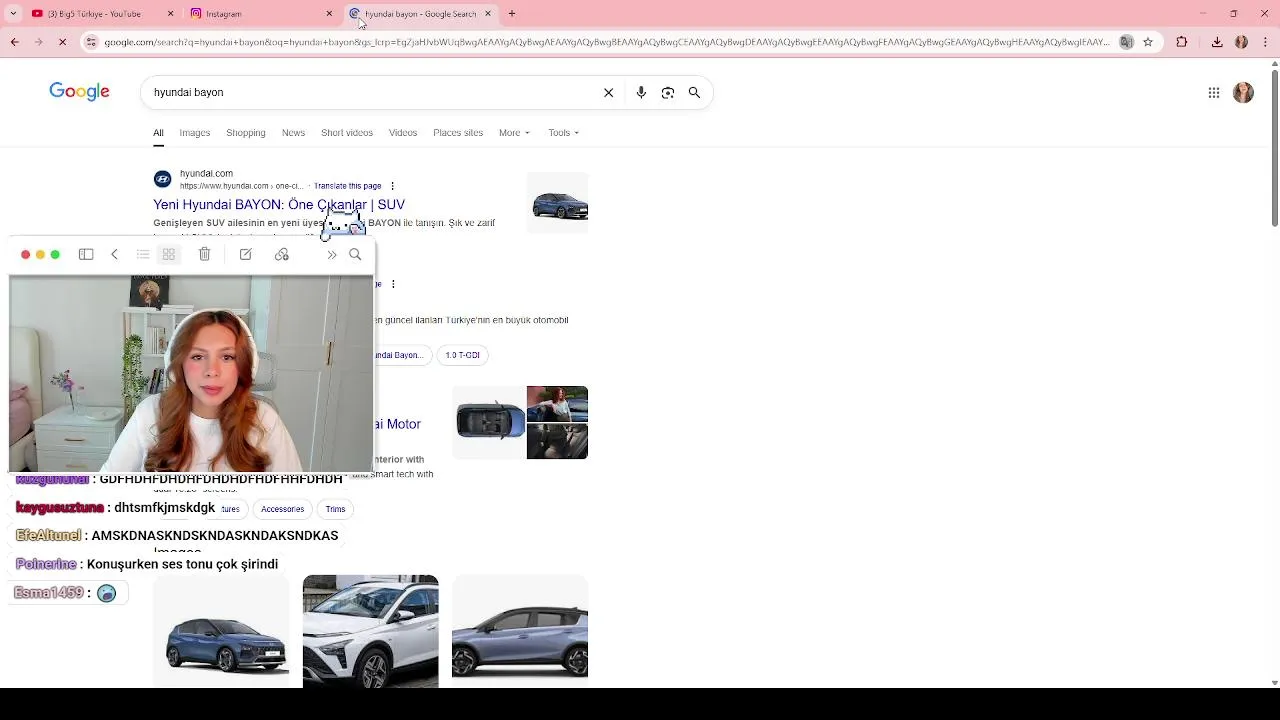This screenshot has height=720, width=1280.
Task: Click the URL in the address bar
Action: [606, 42]
